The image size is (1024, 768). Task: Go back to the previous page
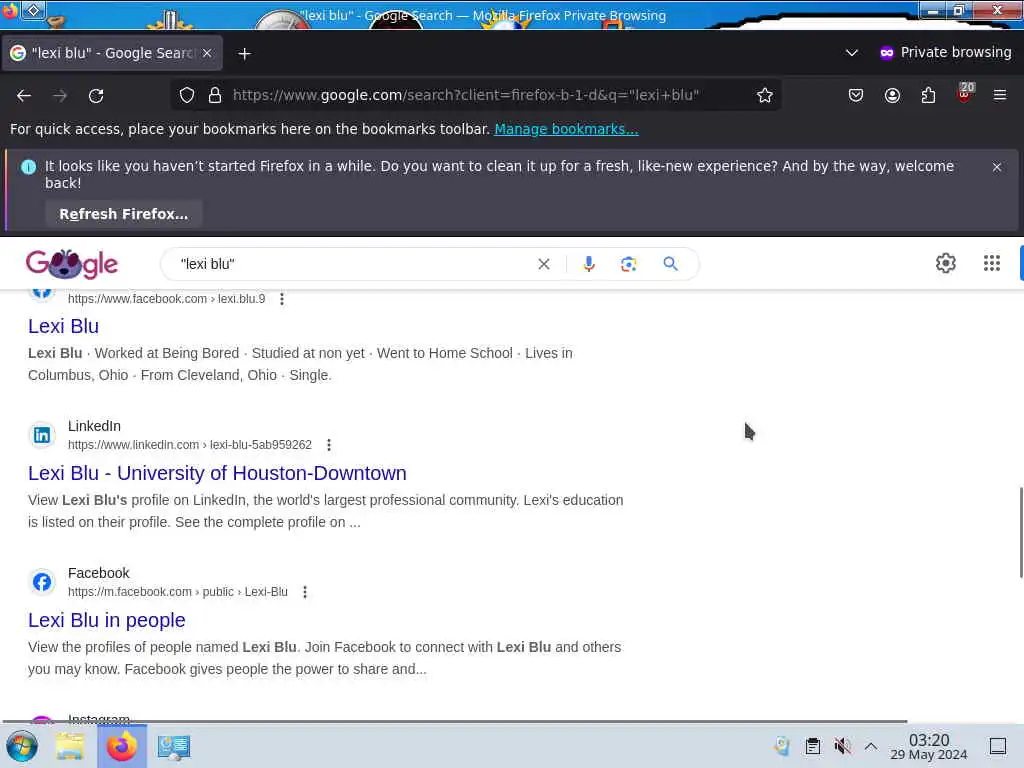point(24,95)
